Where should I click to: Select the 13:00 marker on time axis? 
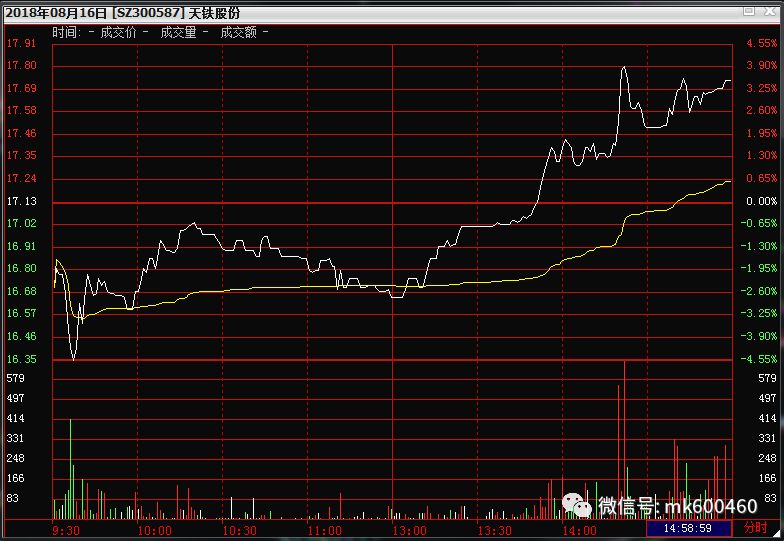click(x=409, y=530)
